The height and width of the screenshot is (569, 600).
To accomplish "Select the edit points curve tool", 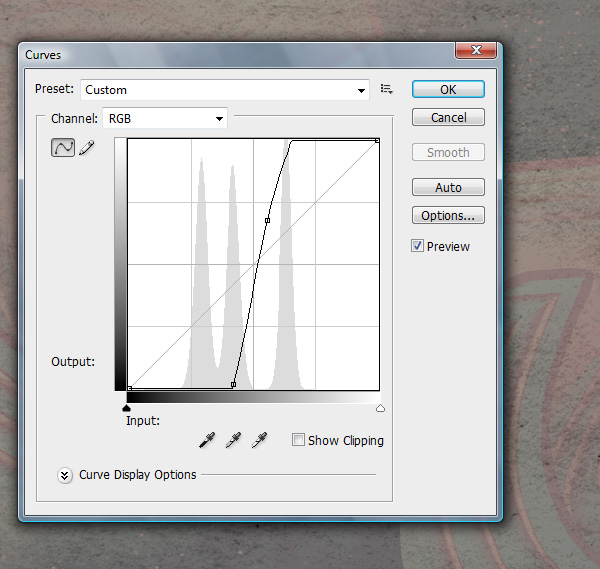I will 63,148.
